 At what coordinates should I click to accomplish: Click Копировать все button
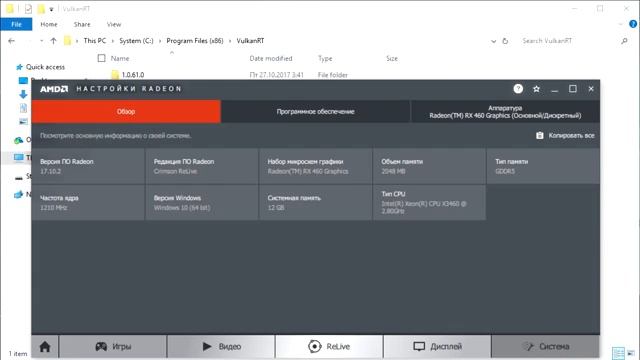[565, 136]
